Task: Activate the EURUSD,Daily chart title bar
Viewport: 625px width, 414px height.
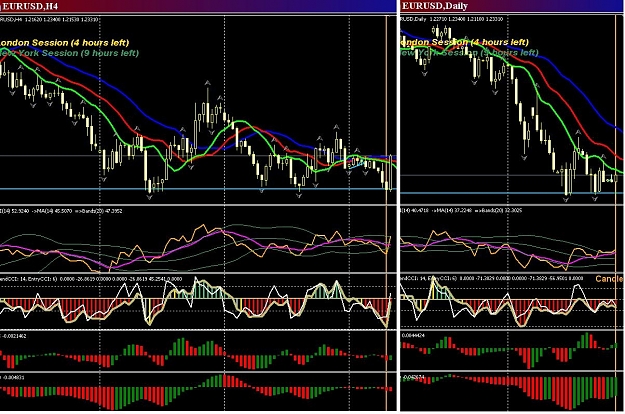Action: 512,6
